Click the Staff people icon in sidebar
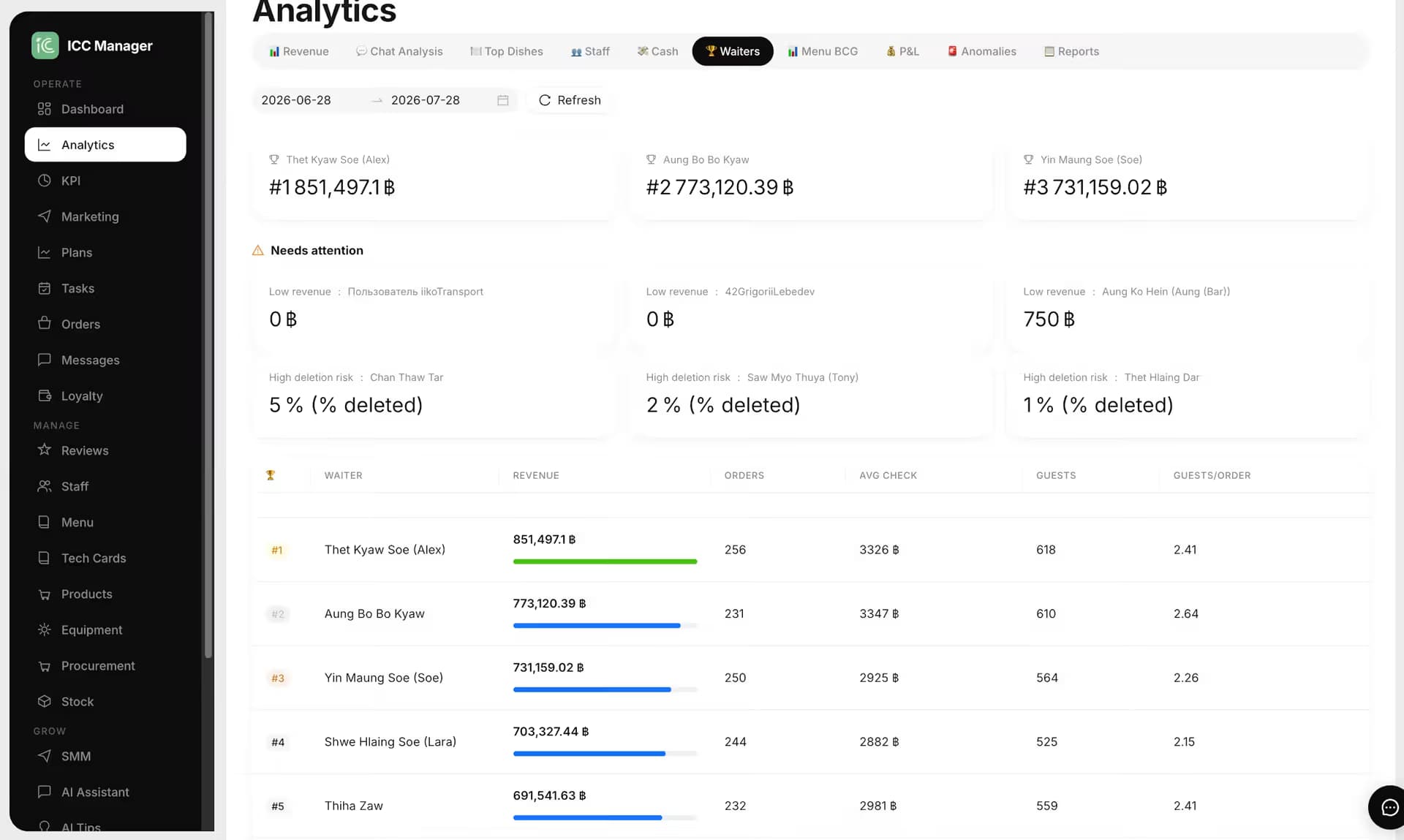 [45, 486]
